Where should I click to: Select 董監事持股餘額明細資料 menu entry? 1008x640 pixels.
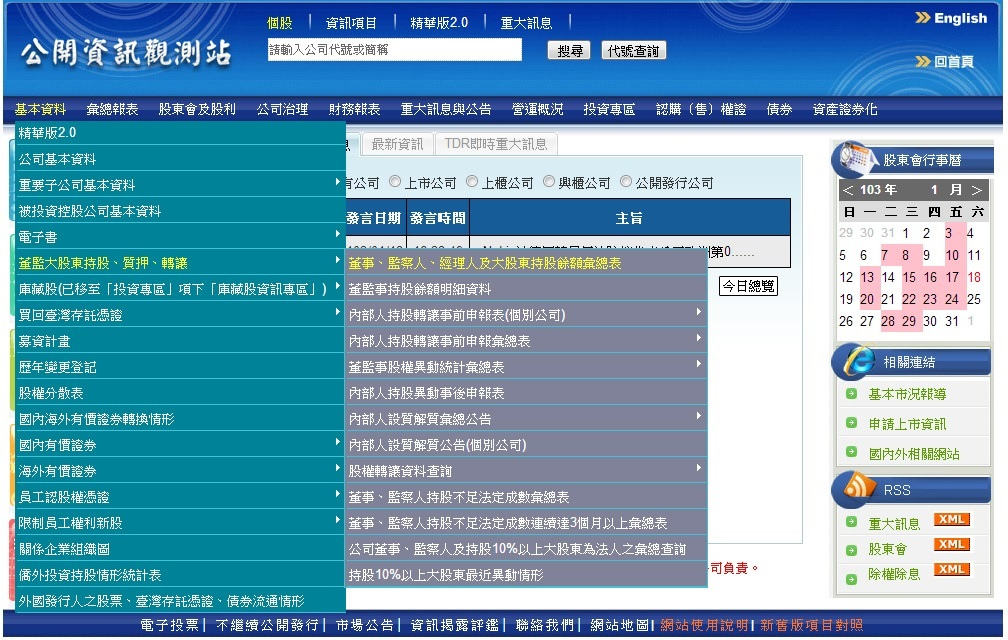pos(420,289)
